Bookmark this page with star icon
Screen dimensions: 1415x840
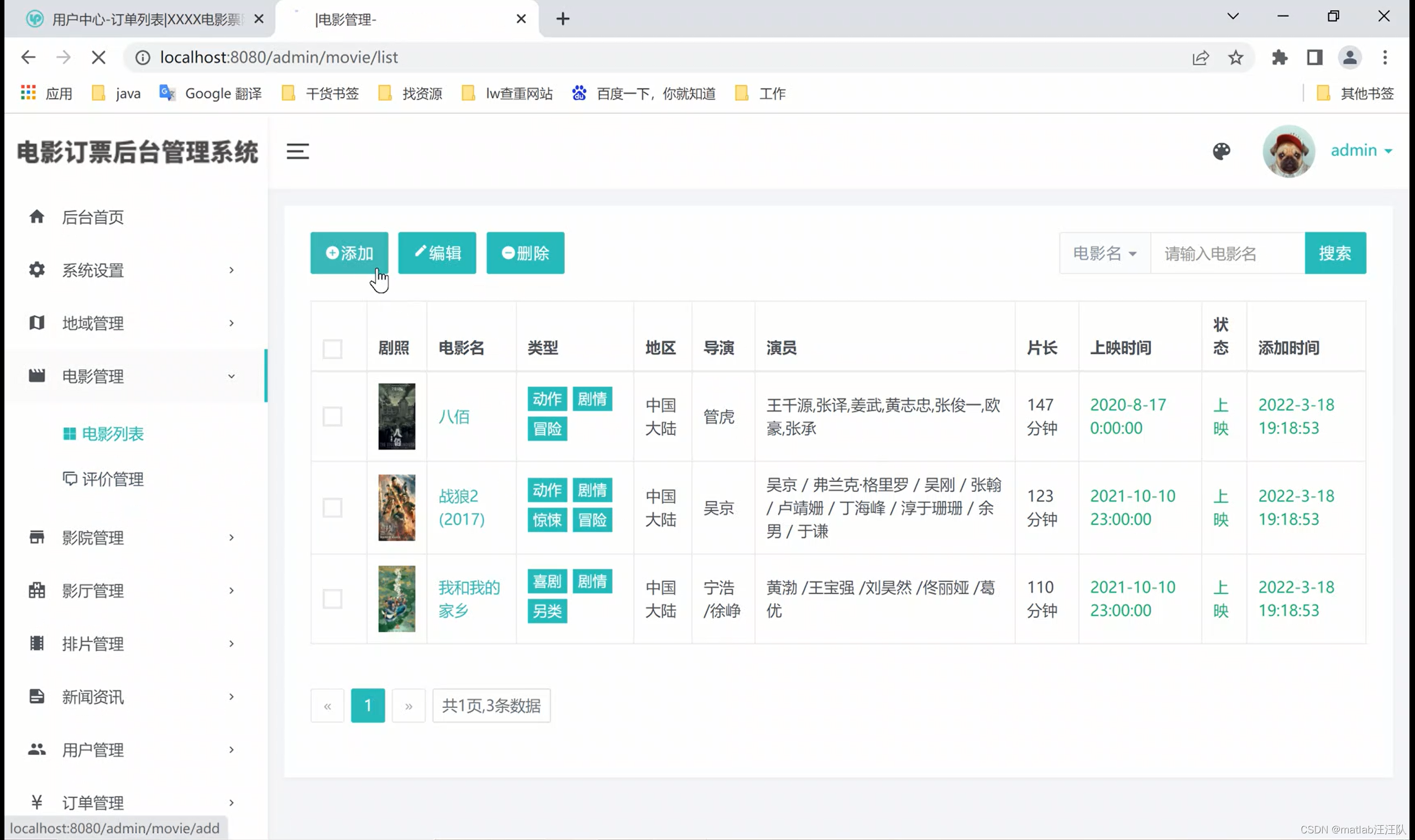tap(1235, 57)
